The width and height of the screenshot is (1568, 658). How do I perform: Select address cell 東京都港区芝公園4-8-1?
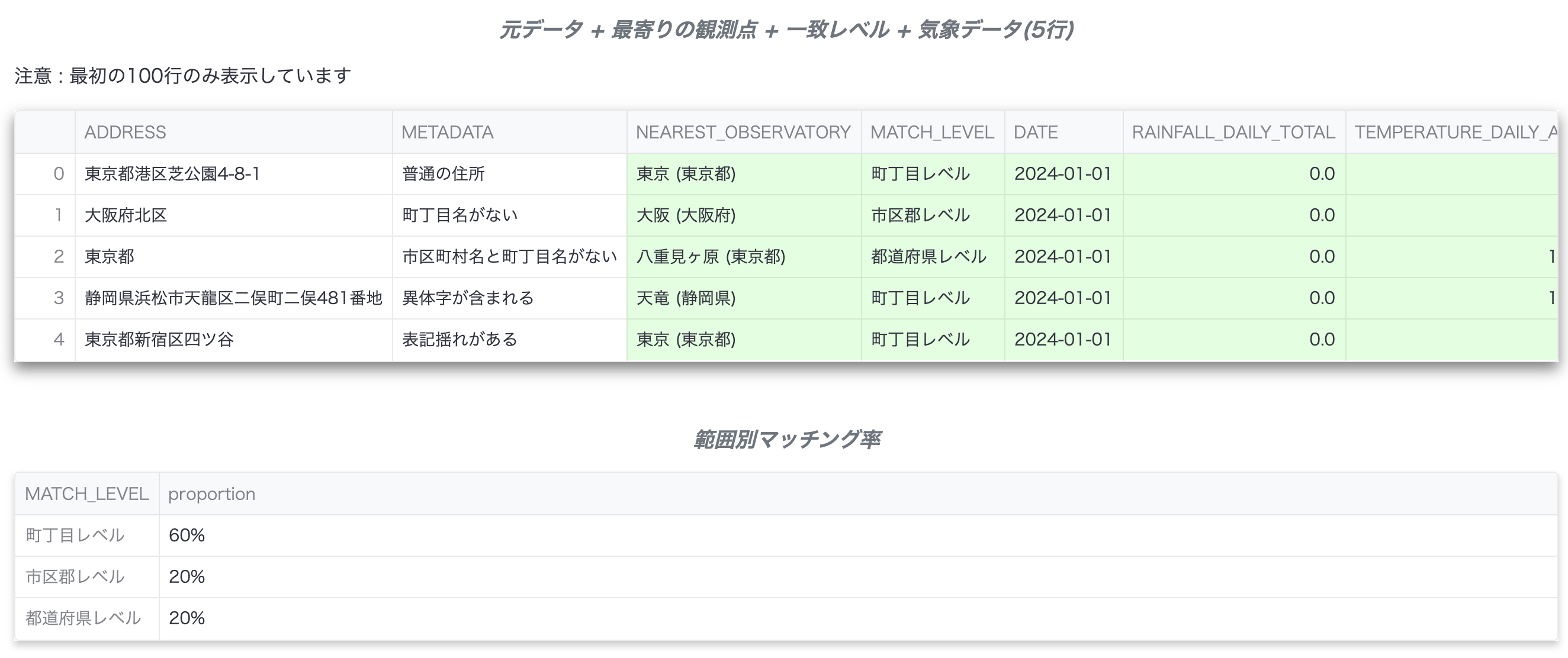[x=234, y=174]
